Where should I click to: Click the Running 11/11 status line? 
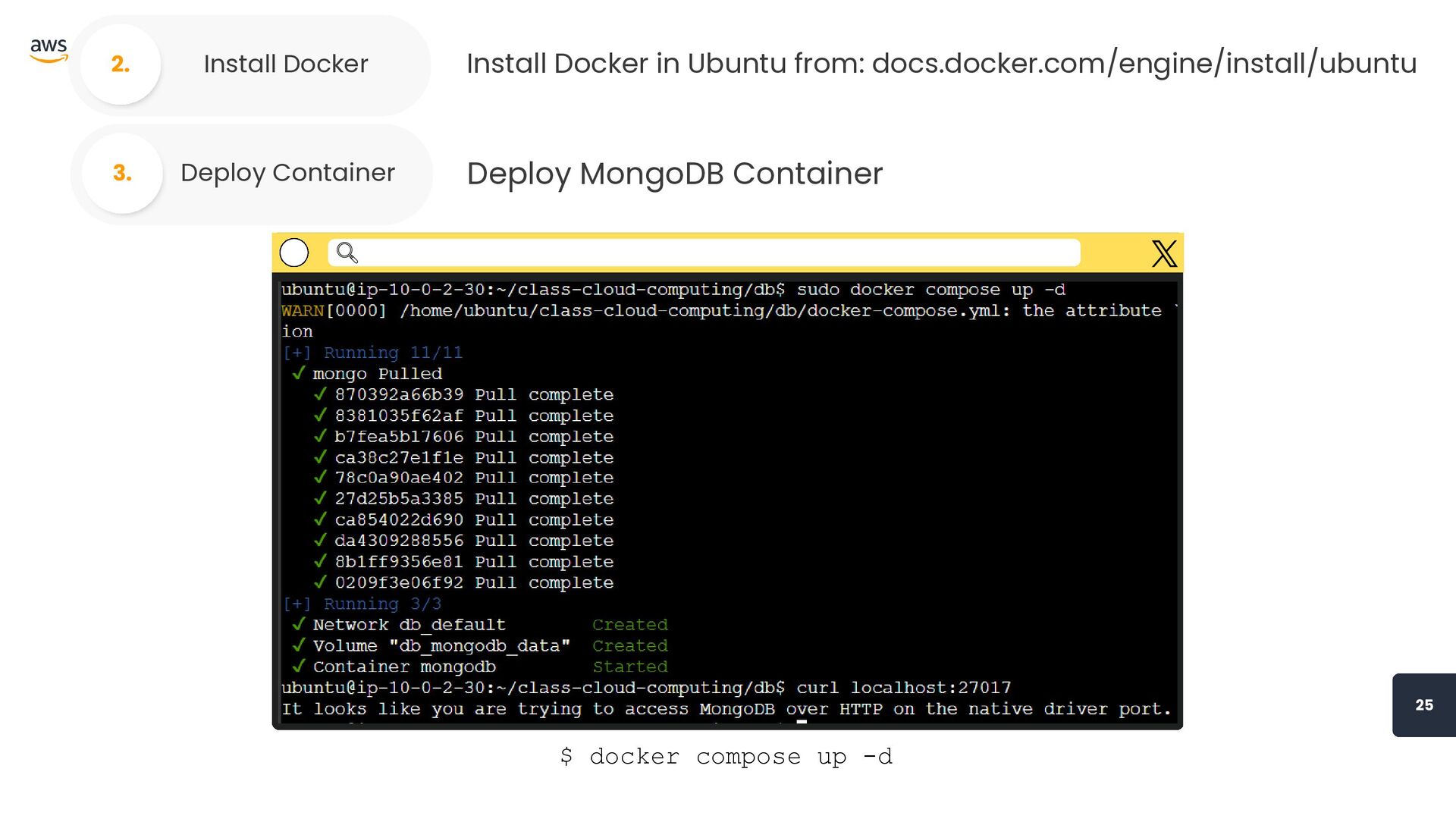(x=372, y=353)
